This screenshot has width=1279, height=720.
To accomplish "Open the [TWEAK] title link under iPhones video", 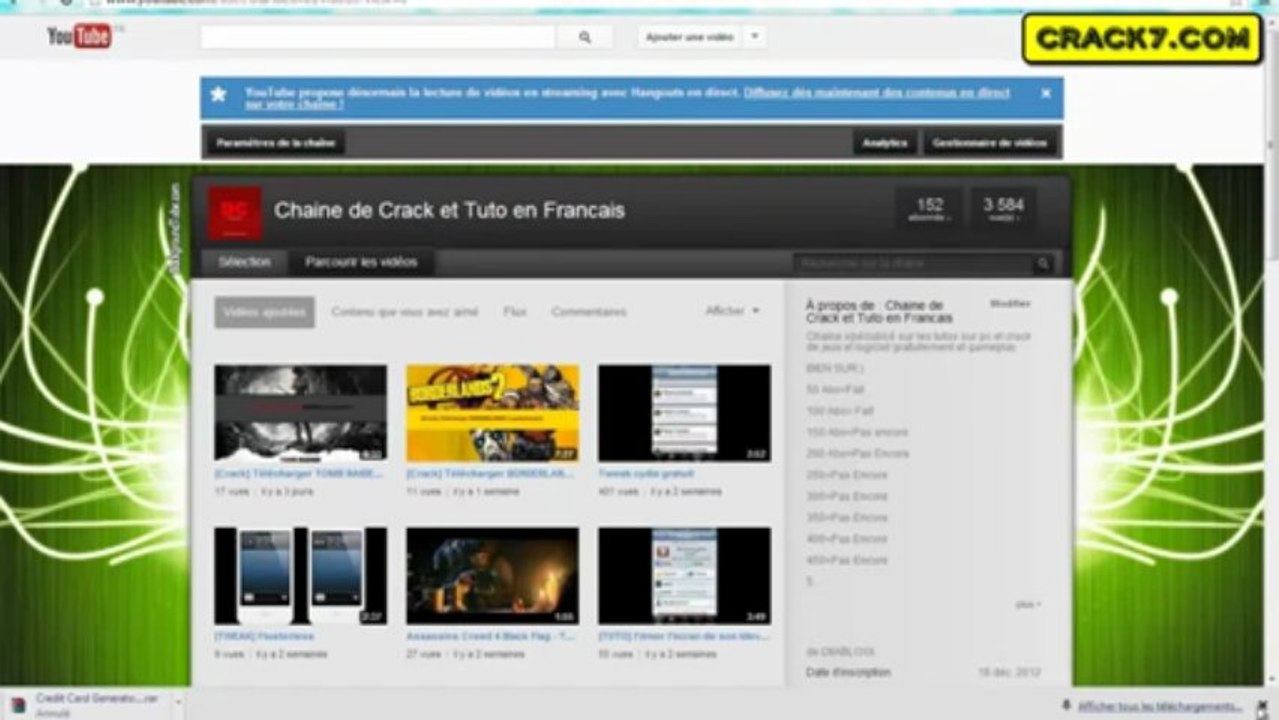I will point(264,636).
